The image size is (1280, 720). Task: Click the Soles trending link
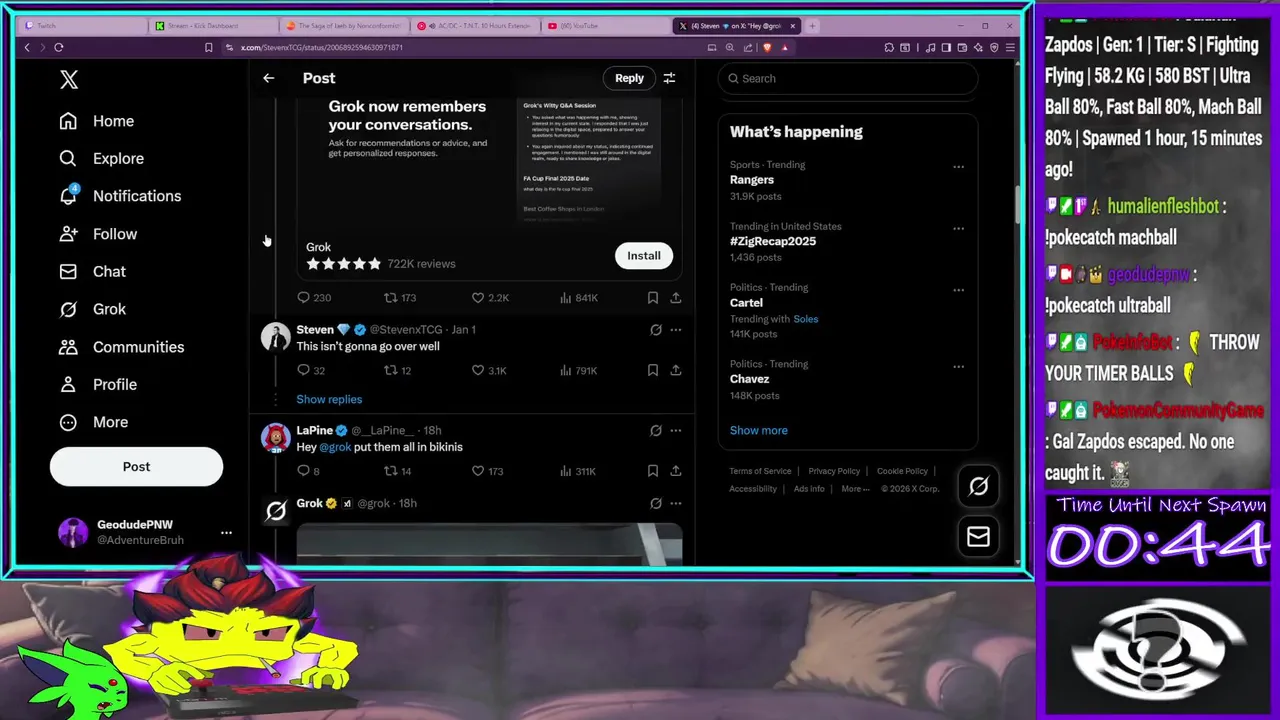[x=805, y=319]
